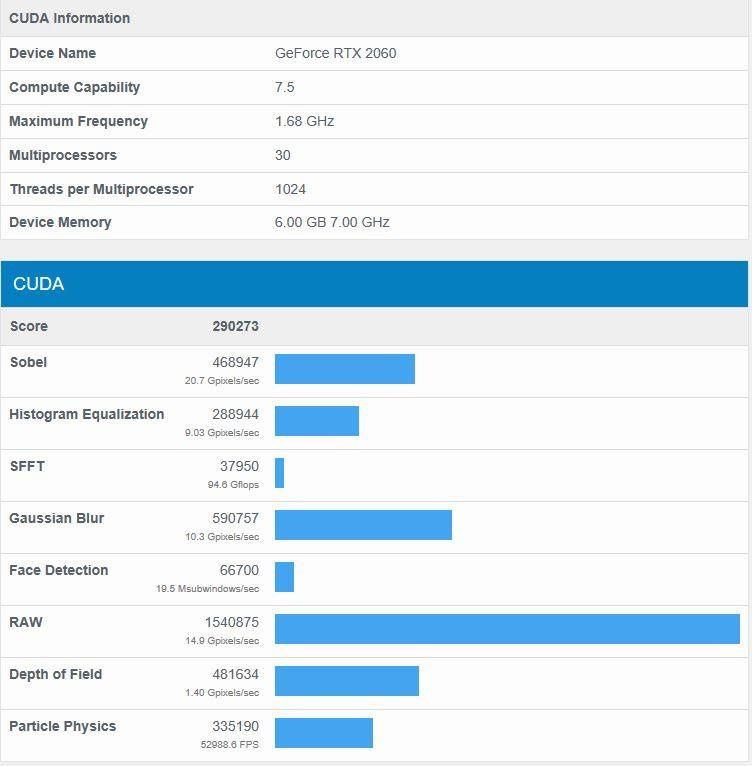752x766 pixels.
Task: Select the RAW score 1540875
Action: tap(231, 622)
